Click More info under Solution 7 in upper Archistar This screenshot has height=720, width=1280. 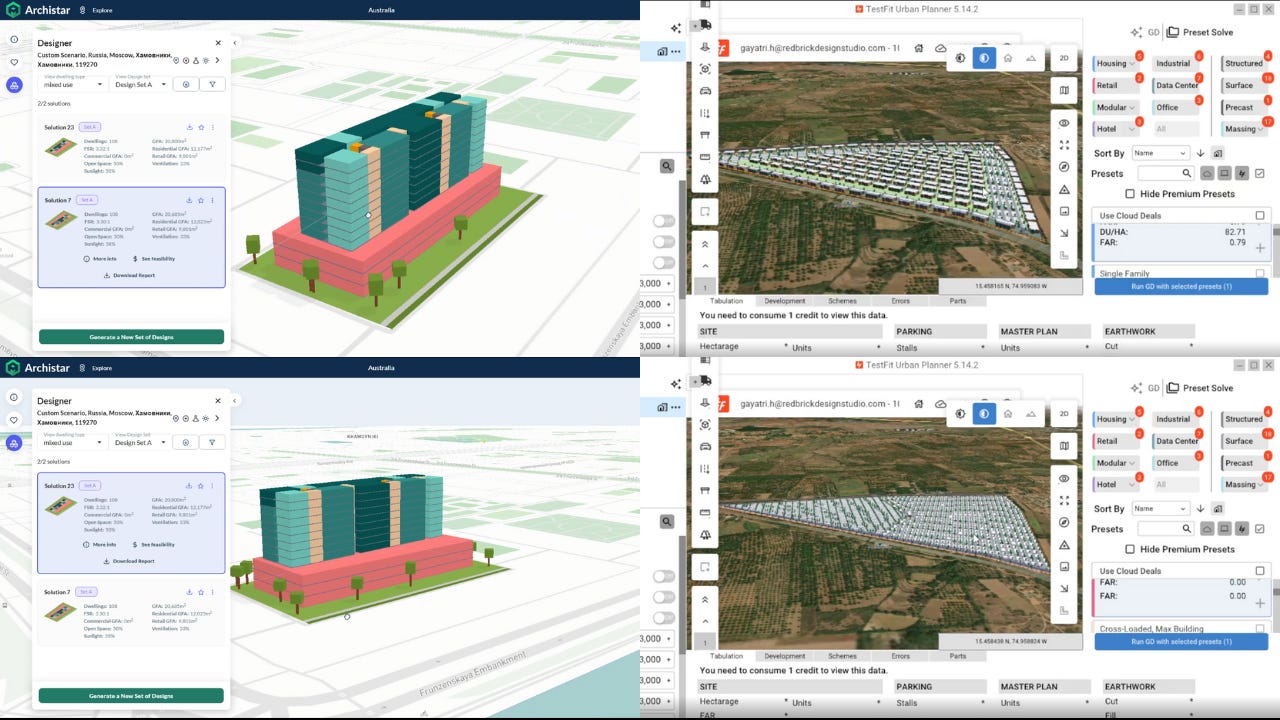(100, 259)
